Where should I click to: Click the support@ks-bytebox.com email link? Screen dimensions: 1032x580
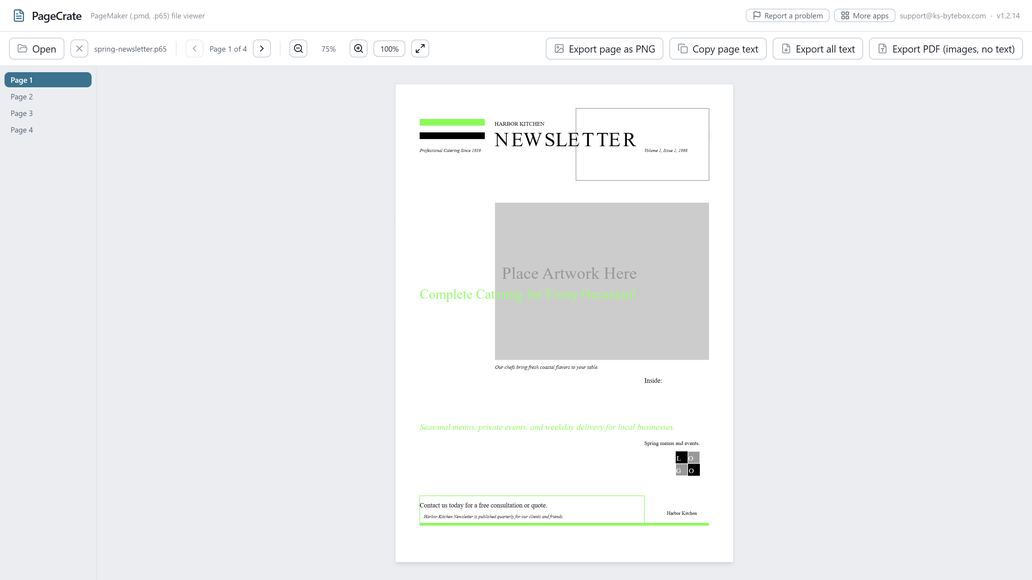(x=942, y=16)
